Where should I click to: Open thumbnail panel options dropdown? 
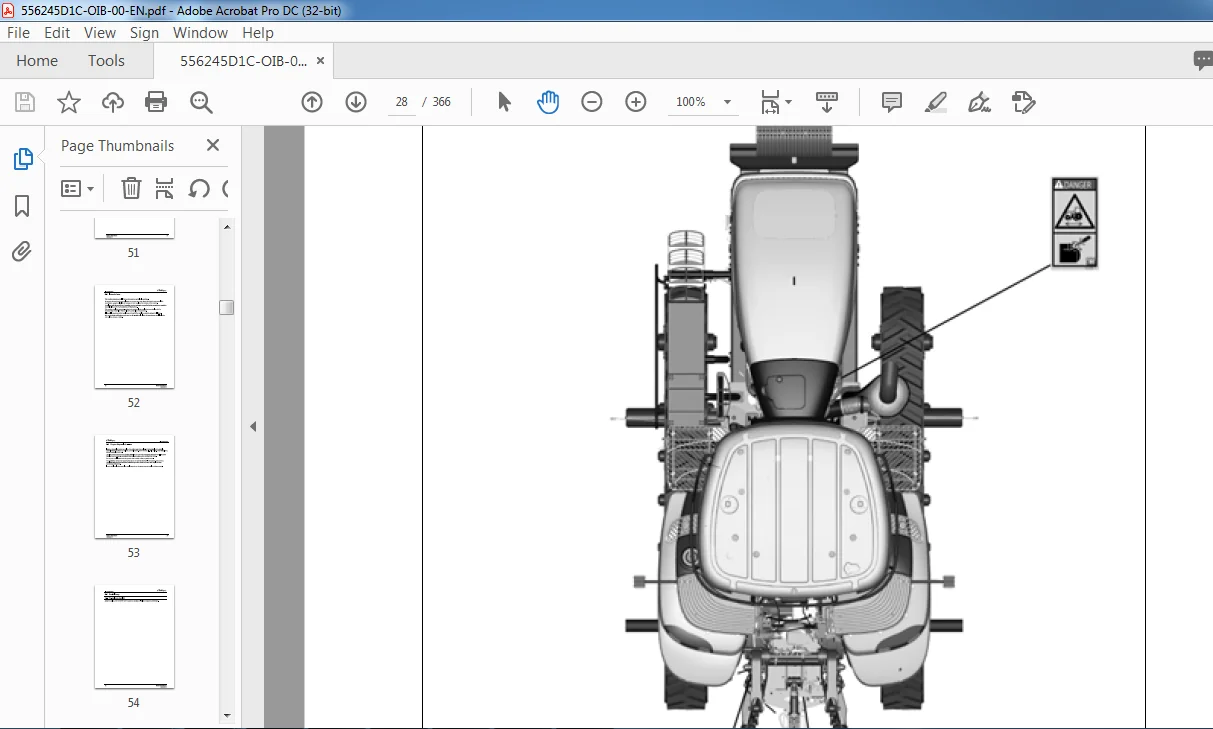click(78, 188)
